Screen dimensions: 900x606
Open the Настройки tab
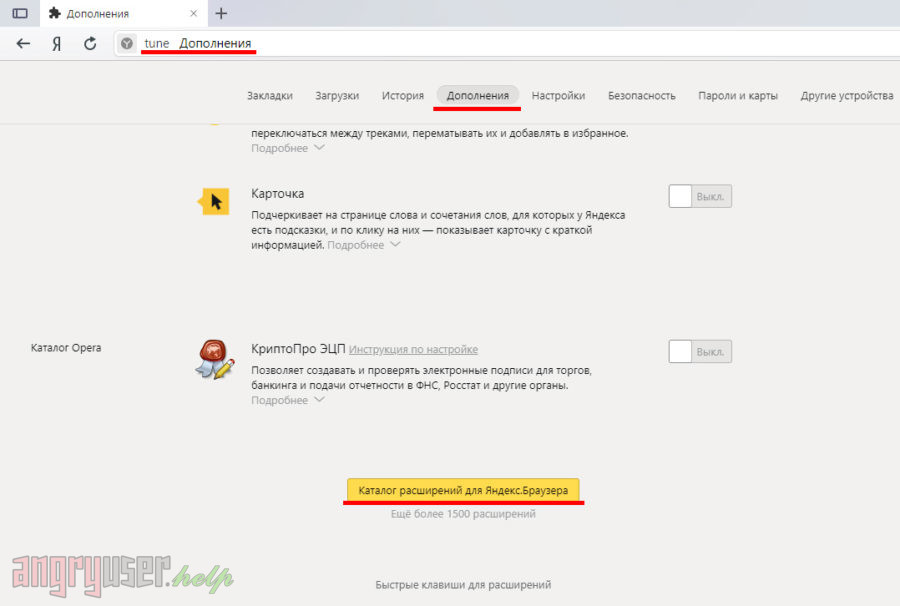(558, 96)
